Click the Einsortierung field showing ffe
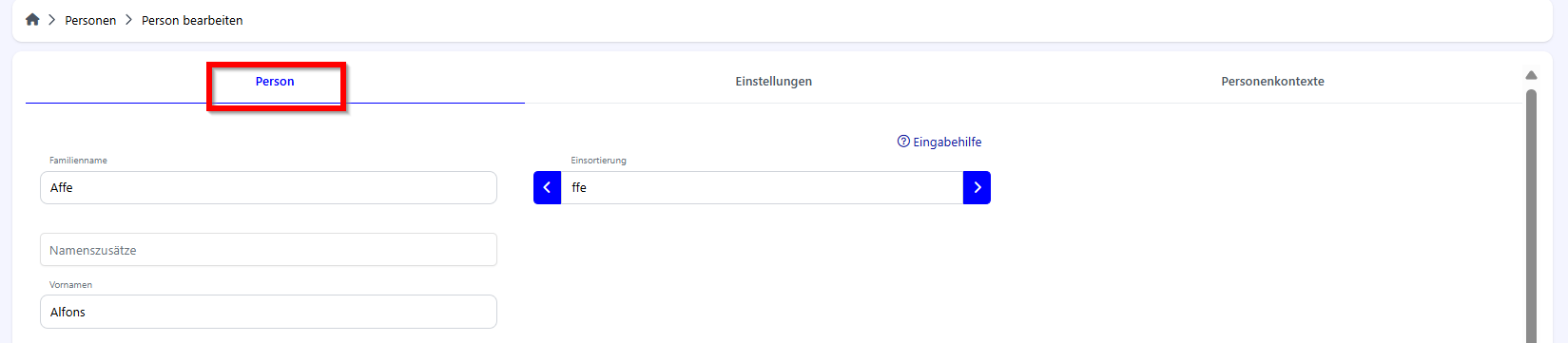Screen dimensions: 1568x343 coord(762,188)
